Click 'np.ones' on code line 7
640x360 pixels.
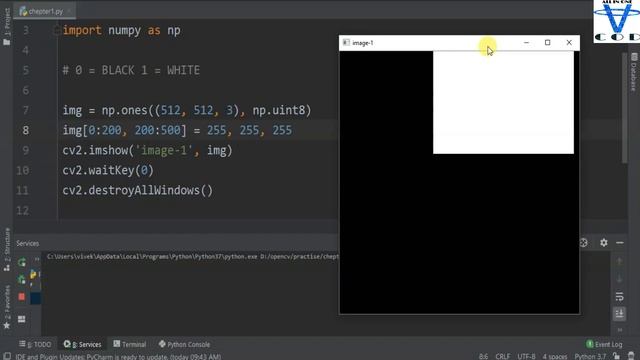(x=124, y=110)
